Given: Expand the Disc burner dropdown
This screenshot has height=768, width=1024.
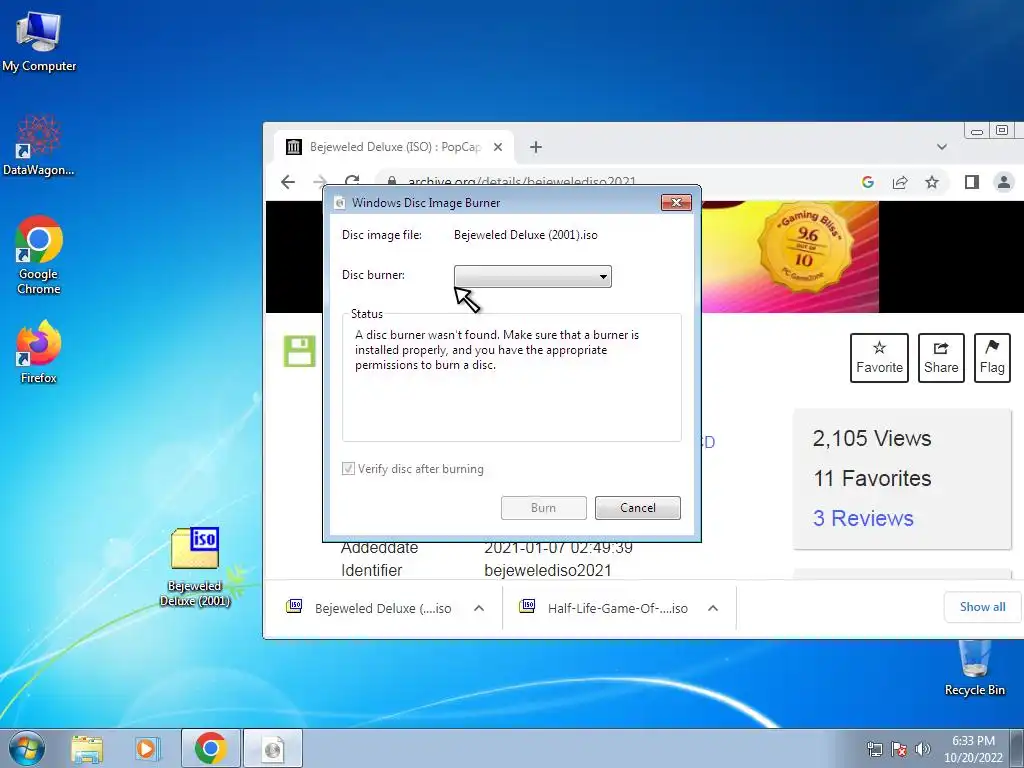Looking at the screenshot, I should point(533,276).
